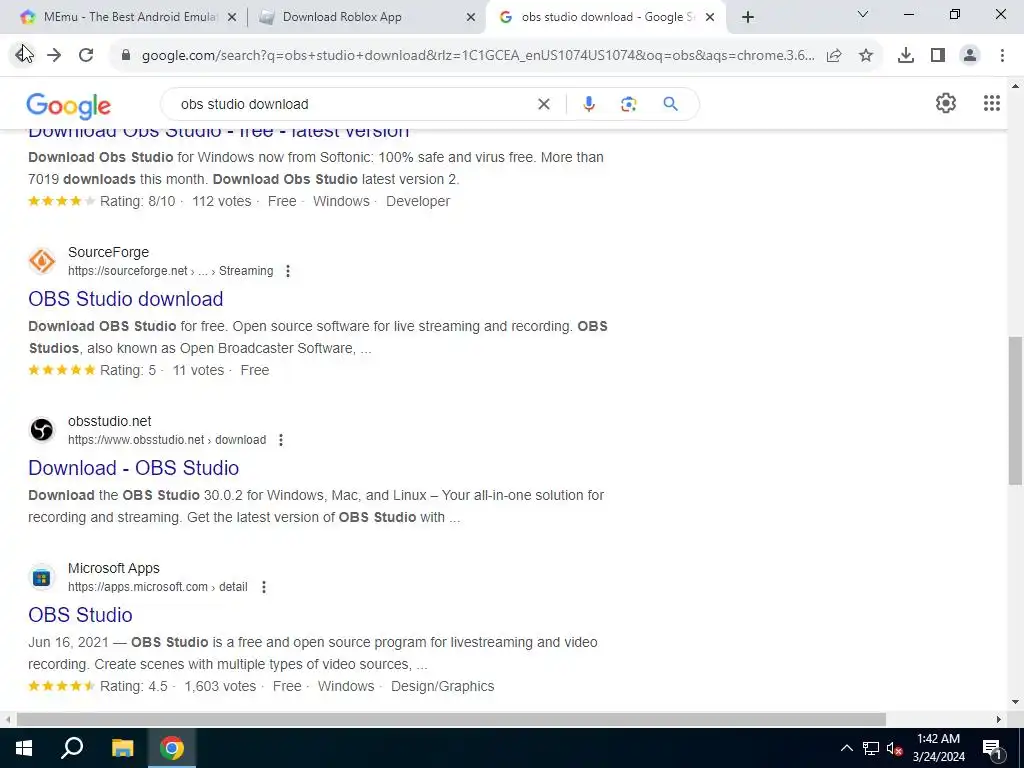Click the browser Forward arrow
Viewport: 1024px width, 768px height.
tap(54, 55)
